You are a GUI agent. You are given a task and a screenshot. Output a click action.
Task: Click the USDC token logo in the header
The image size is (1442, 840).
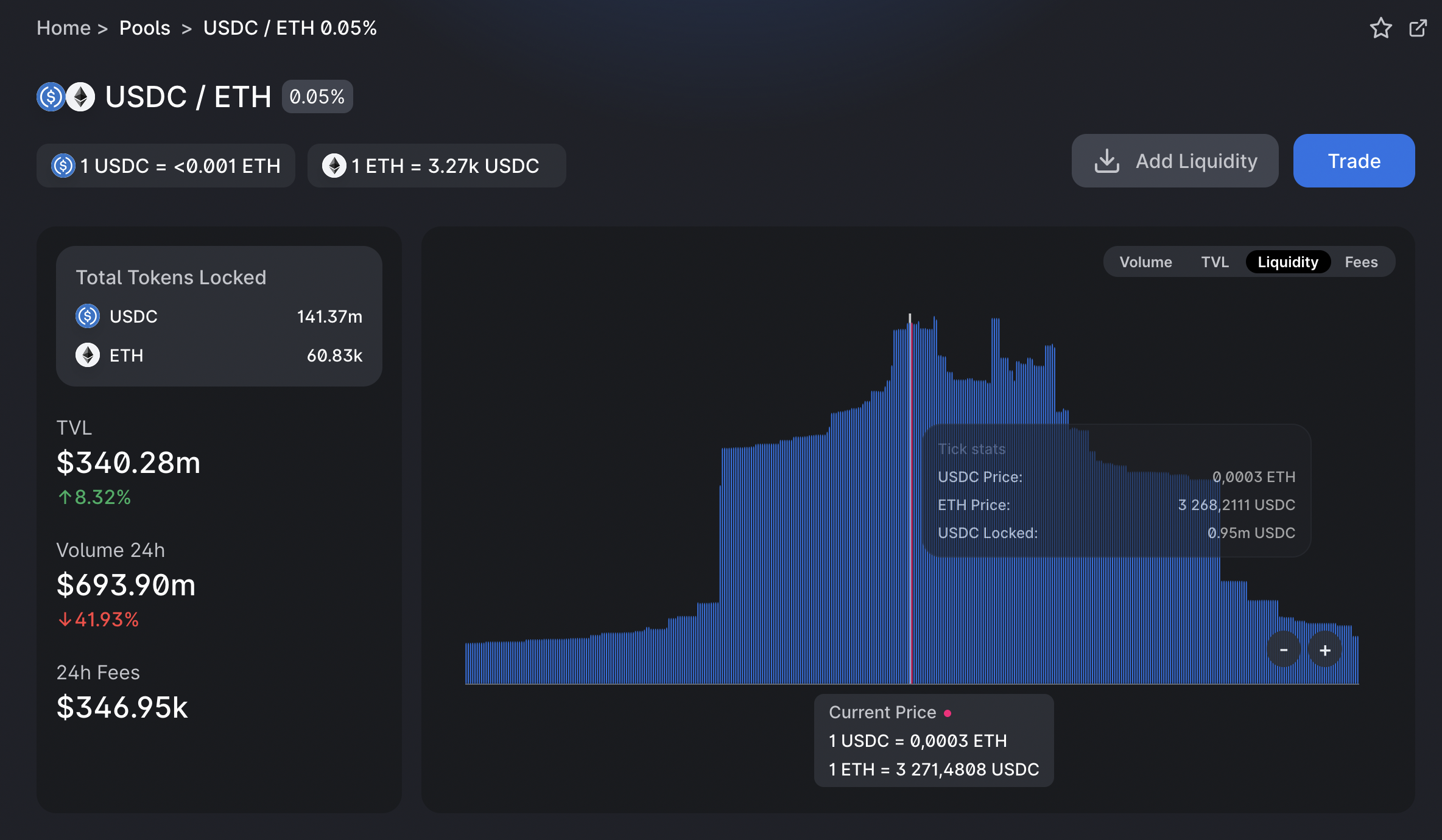51,97
